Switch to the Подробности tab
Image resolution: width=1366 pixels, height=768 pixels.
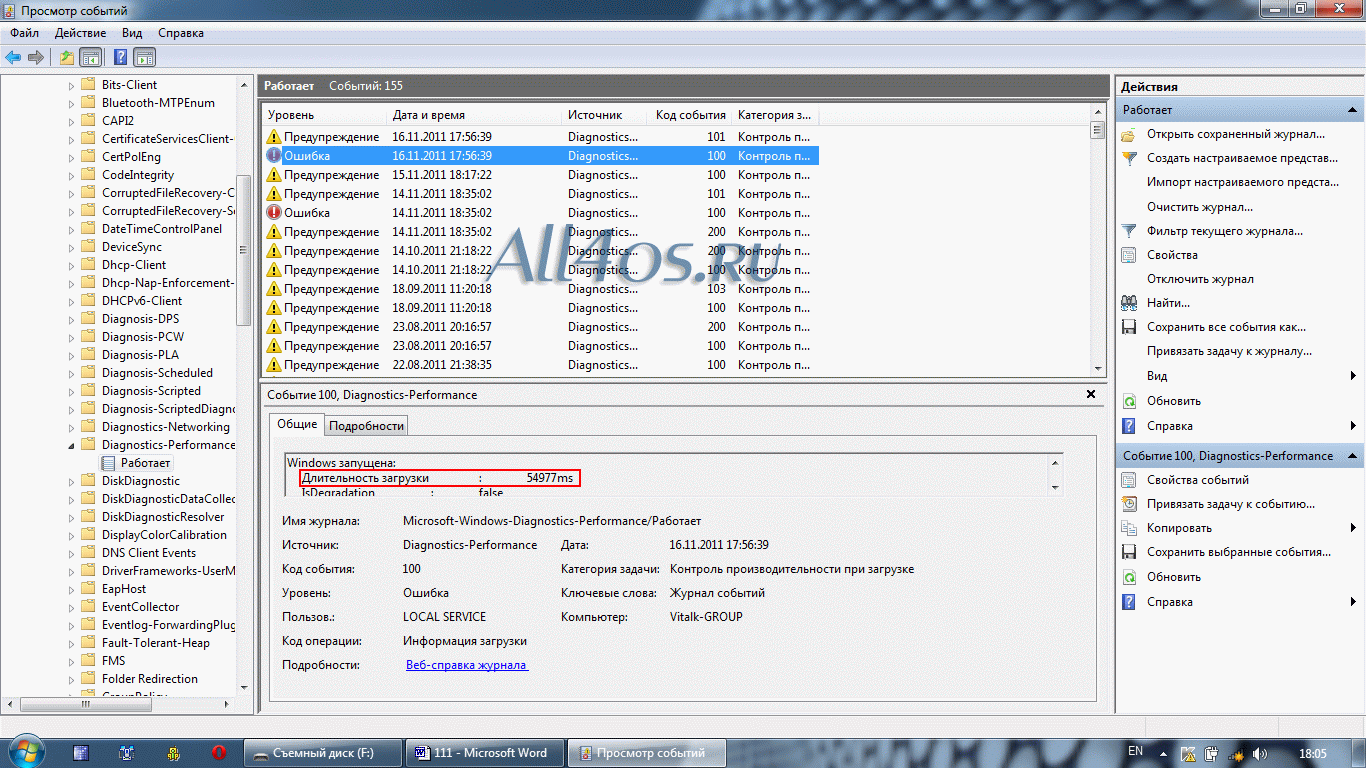click(367, 425)
